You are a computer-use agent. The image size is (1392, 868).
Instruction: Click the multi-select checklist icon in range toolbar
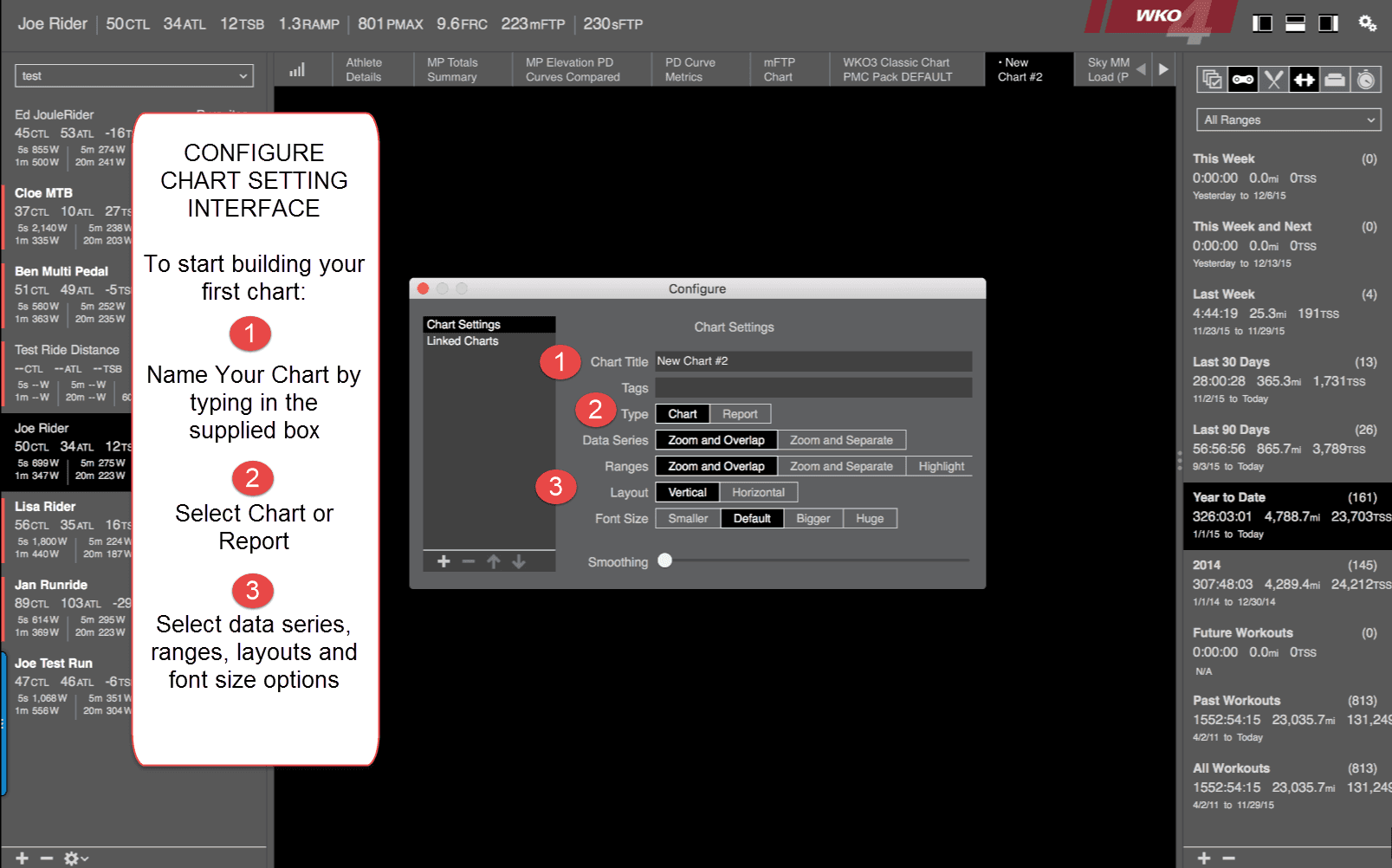click(1212, 80)
